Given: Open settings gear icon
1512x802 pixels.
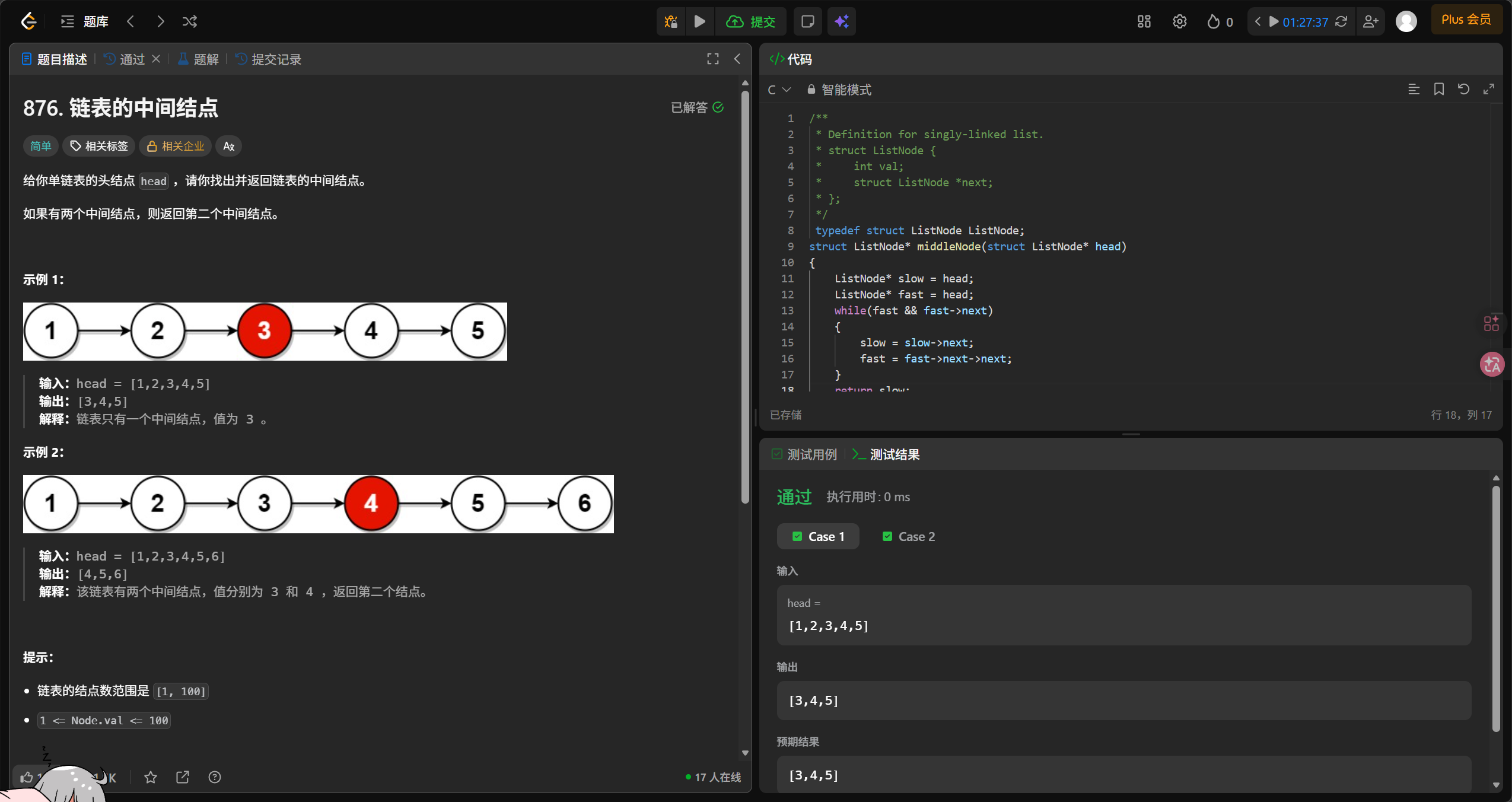Looking at the screenshot, I should point(1179,22).
